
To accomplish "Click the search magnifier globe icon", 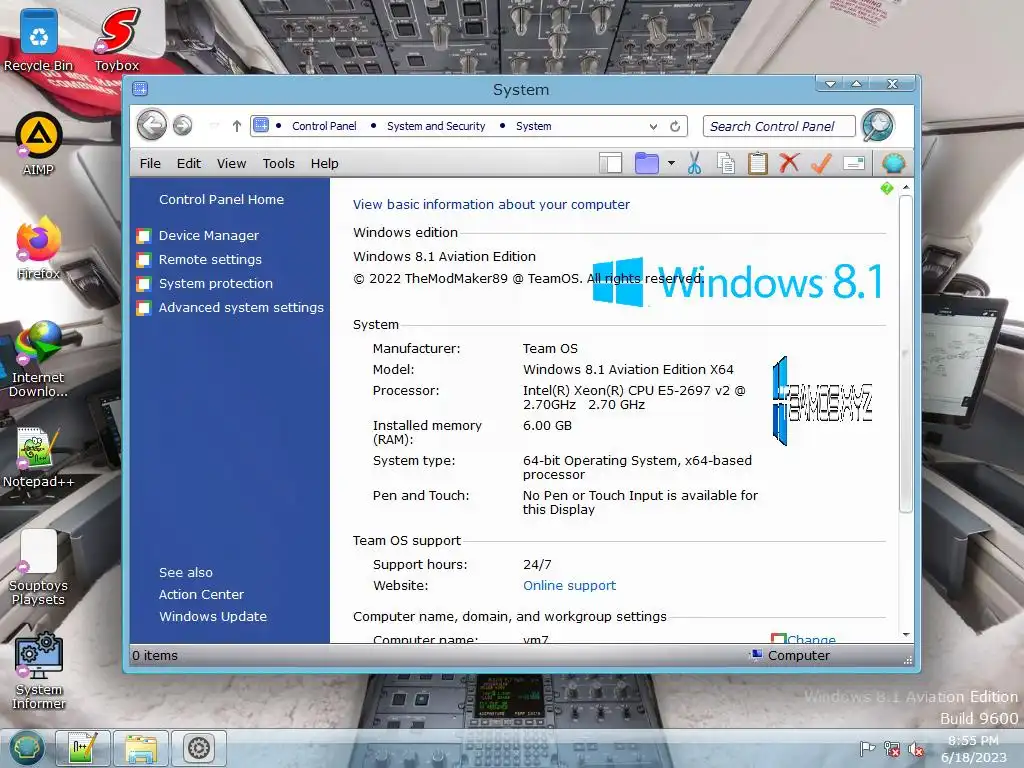I will [x=877, y=125].
